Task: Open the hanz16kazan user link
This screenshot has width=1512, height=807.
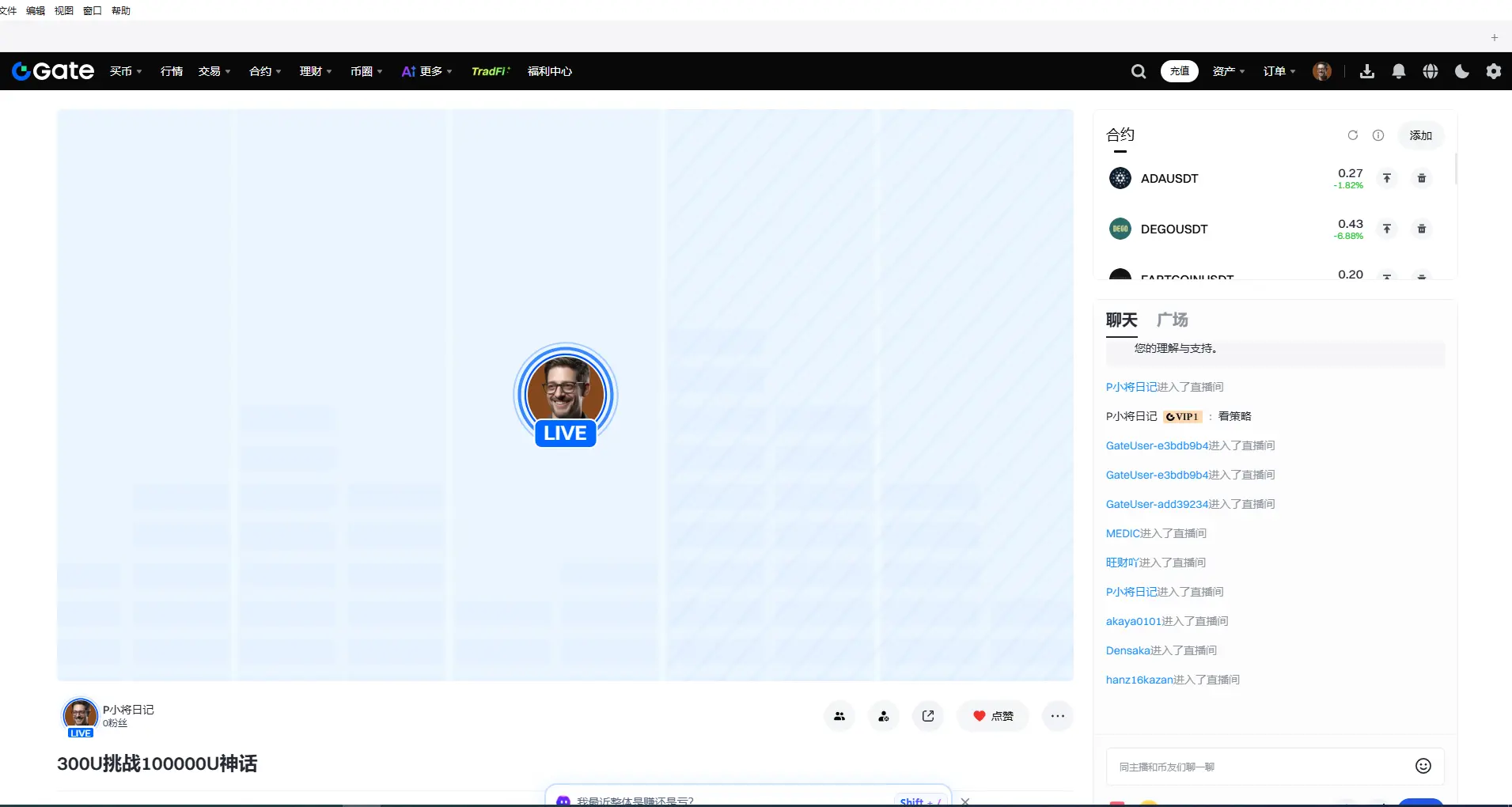Action: [x=1140, y=680]
